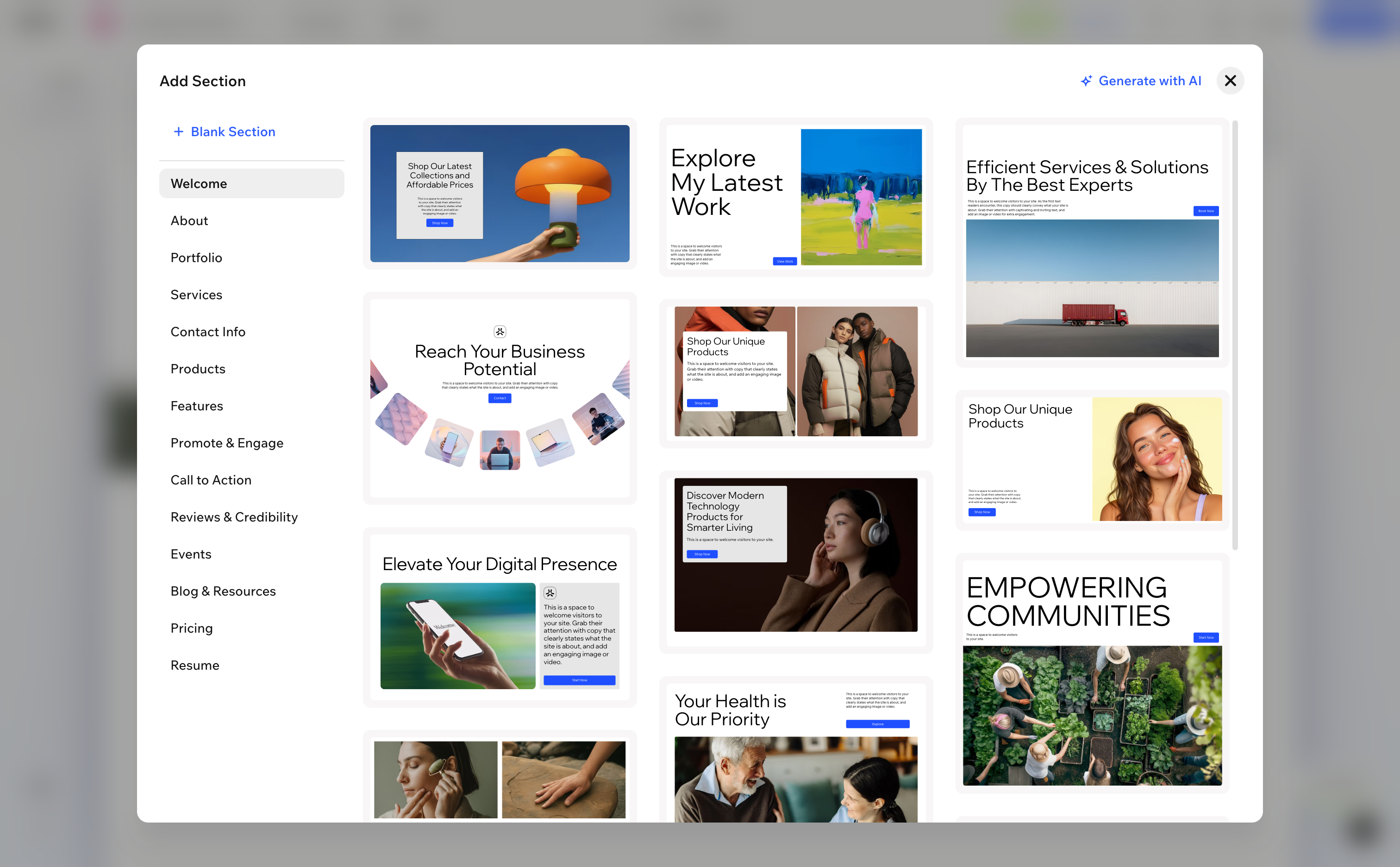The height and width of the screenshot is (867, 1400).
Task: Choose the smiling woman Shop Our Unique Products template
Action: click(1092, 460)
